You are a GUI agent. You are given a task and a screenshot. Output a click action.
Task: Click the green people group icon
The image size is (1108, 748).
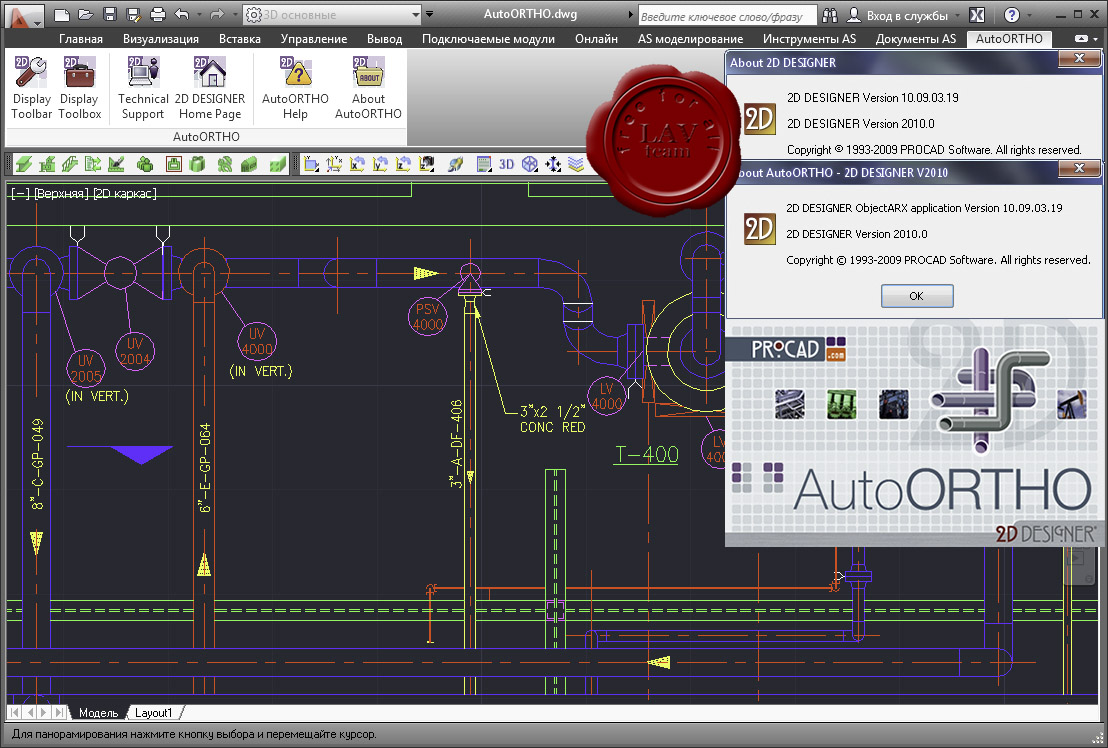[145, 165]
